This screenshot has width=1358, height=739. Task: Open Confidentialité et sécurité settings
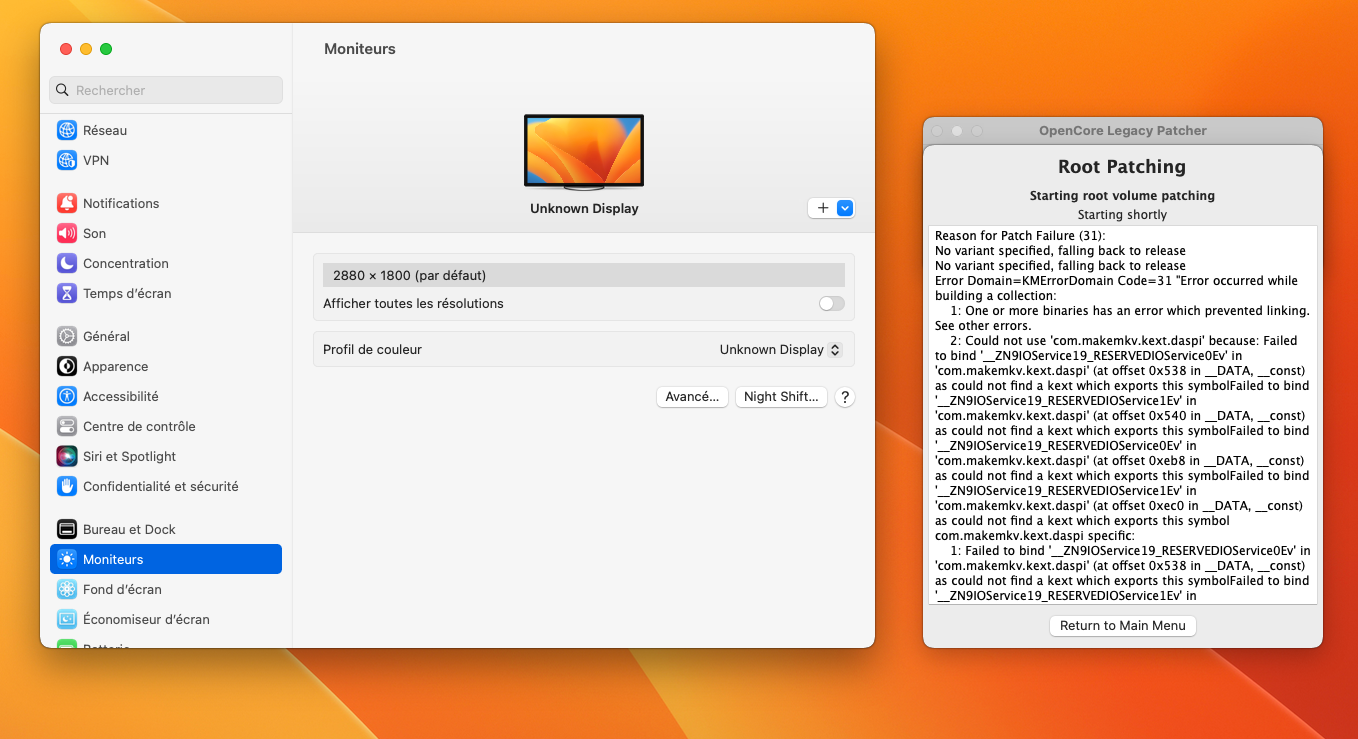click(x=166, y=486)
